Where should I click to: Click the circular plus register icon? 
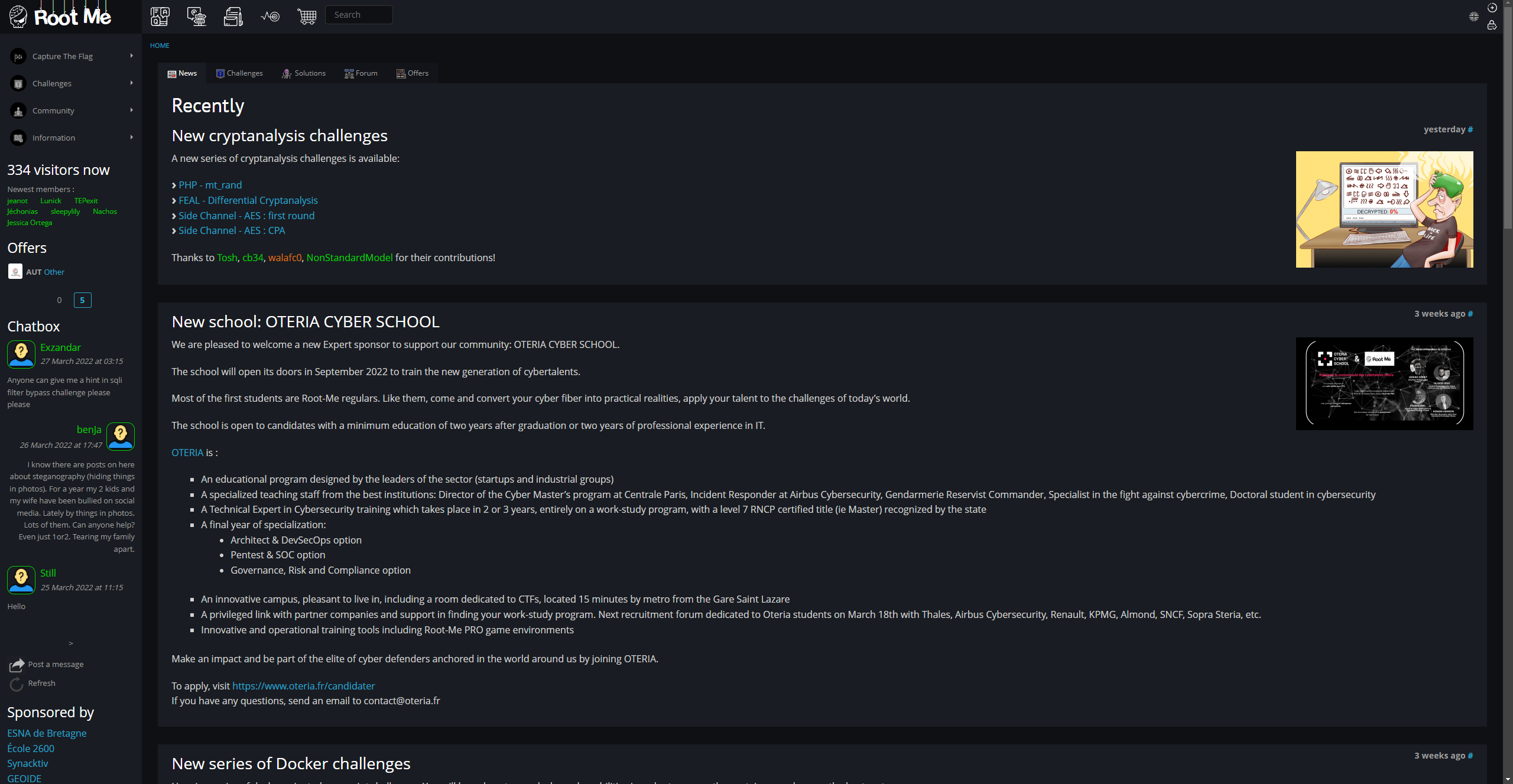[x=1492, y=8]
